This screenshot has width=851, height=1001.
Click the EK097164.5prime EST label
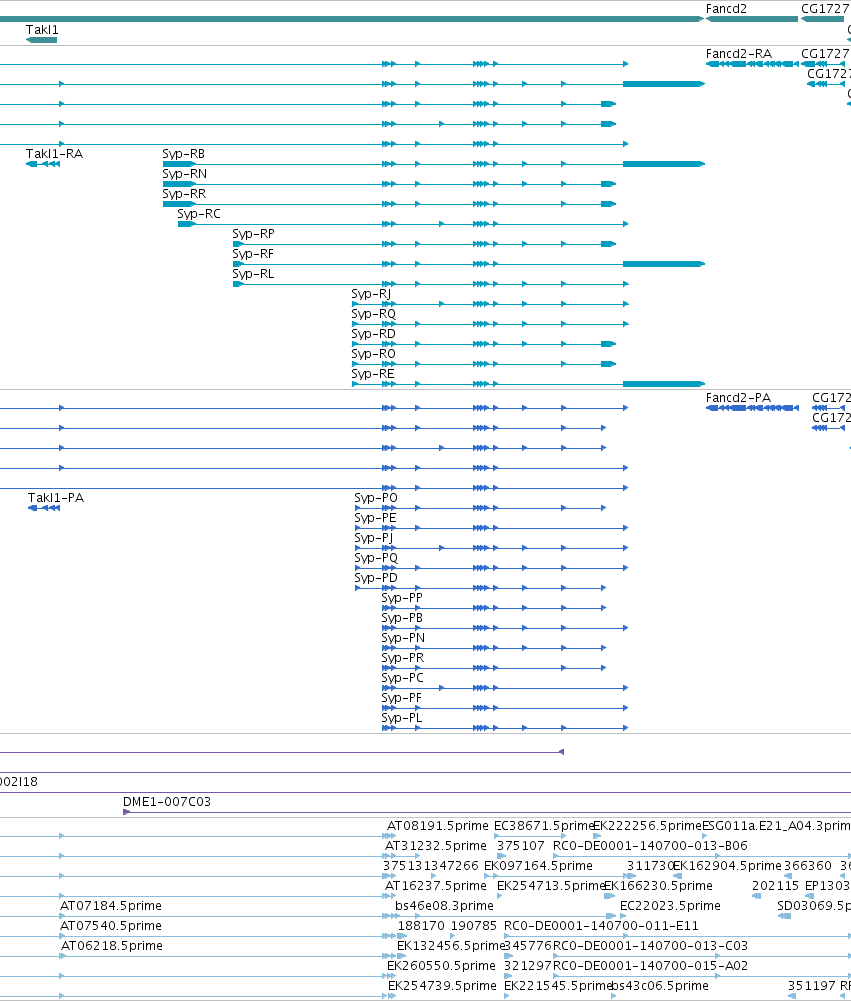[x=538, y=866]
